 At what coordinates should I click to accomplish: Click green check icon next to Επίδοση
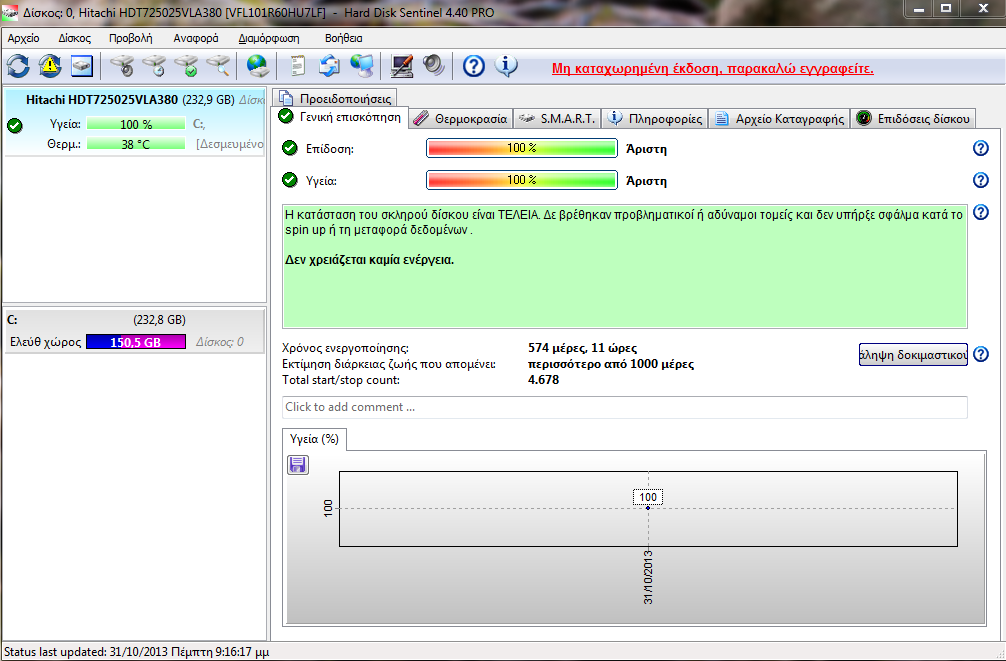click(x=290, y=148)
